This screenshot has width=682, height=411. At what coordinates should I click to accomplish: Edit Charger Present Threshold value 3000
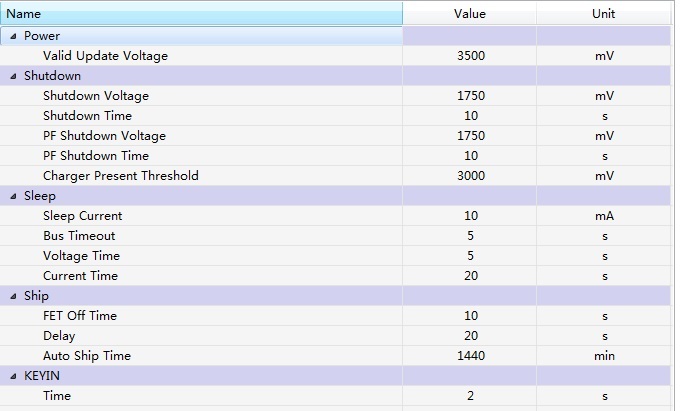(470, 176)
